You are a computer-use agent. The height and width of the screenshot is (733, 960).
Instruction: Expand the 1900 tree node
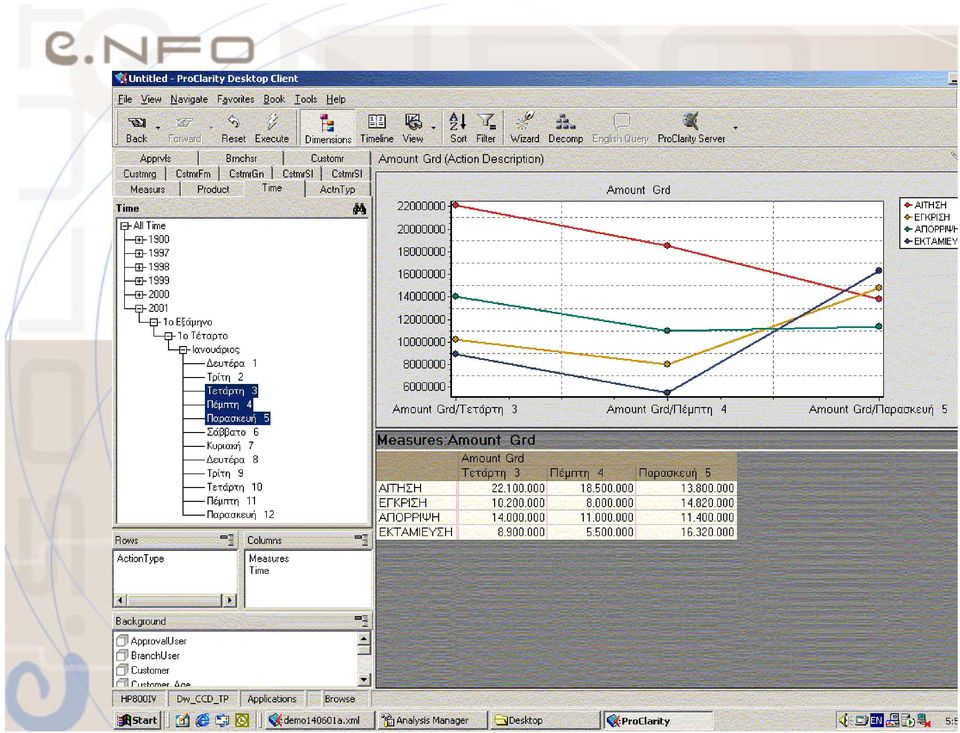click(x=139, y=240)
